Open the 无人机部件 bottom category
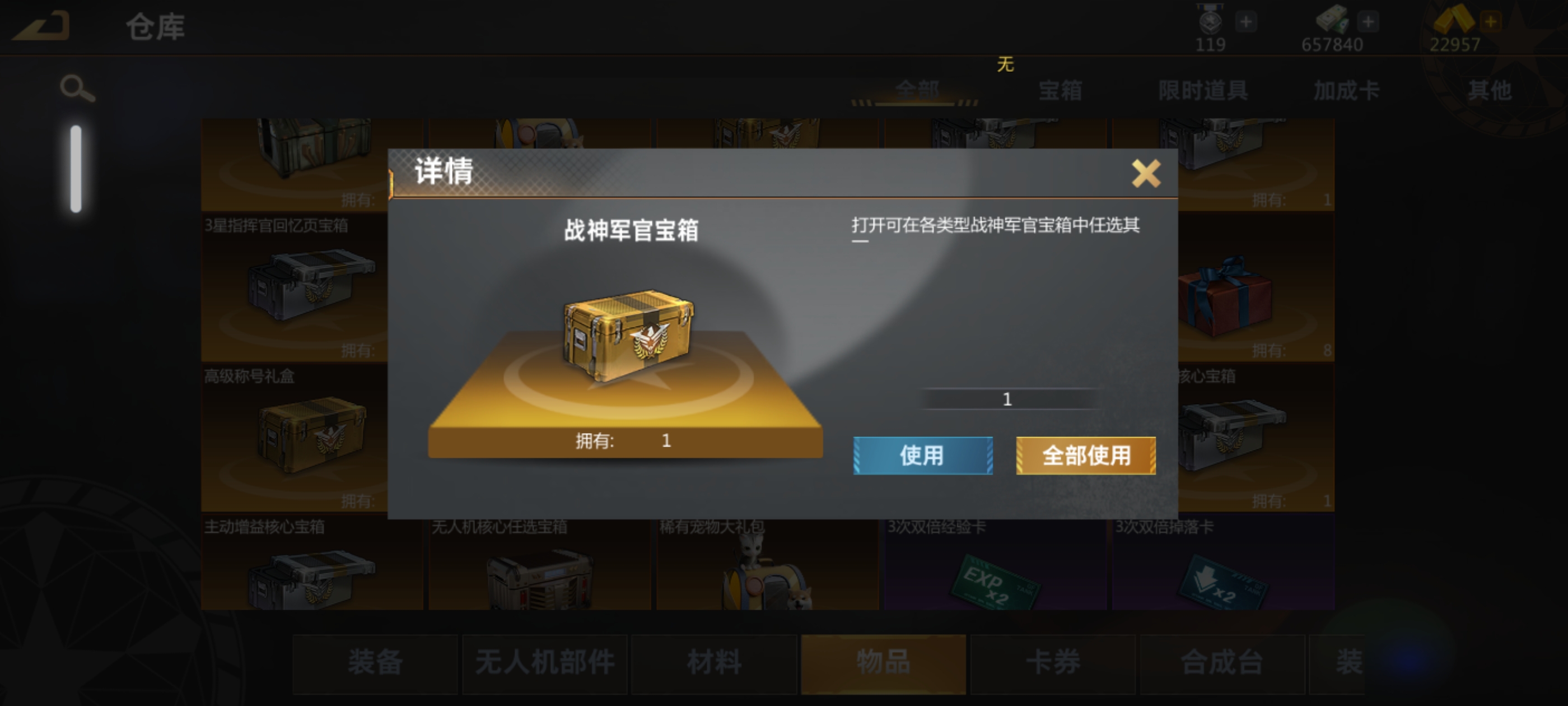Screen dimensions: 1568x706 pyautogui.click(x=545, y=663)
